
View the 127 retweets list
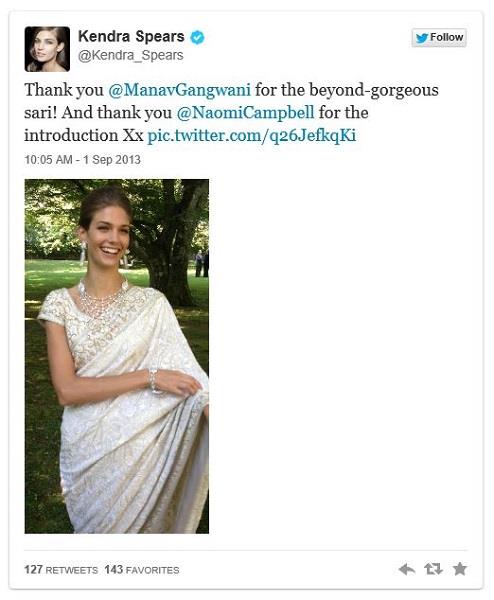click(x=61, y=570)
